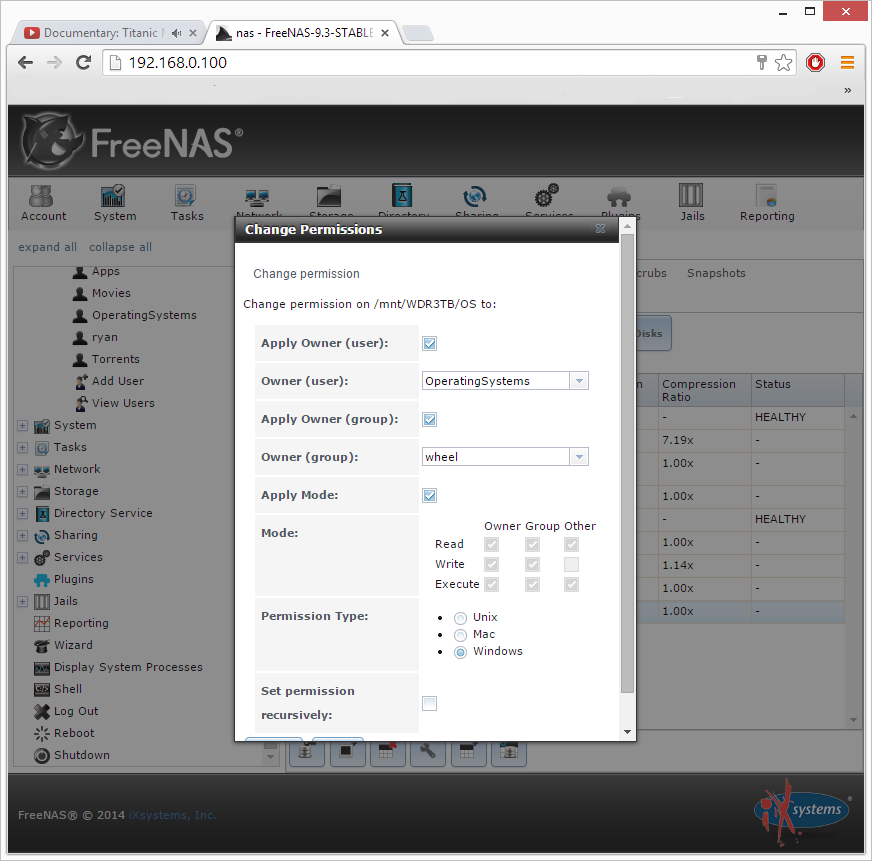Open the Network toolbar icon
Image resolution: width=872 pixels, height=861 pixels.
coord(257,198)
